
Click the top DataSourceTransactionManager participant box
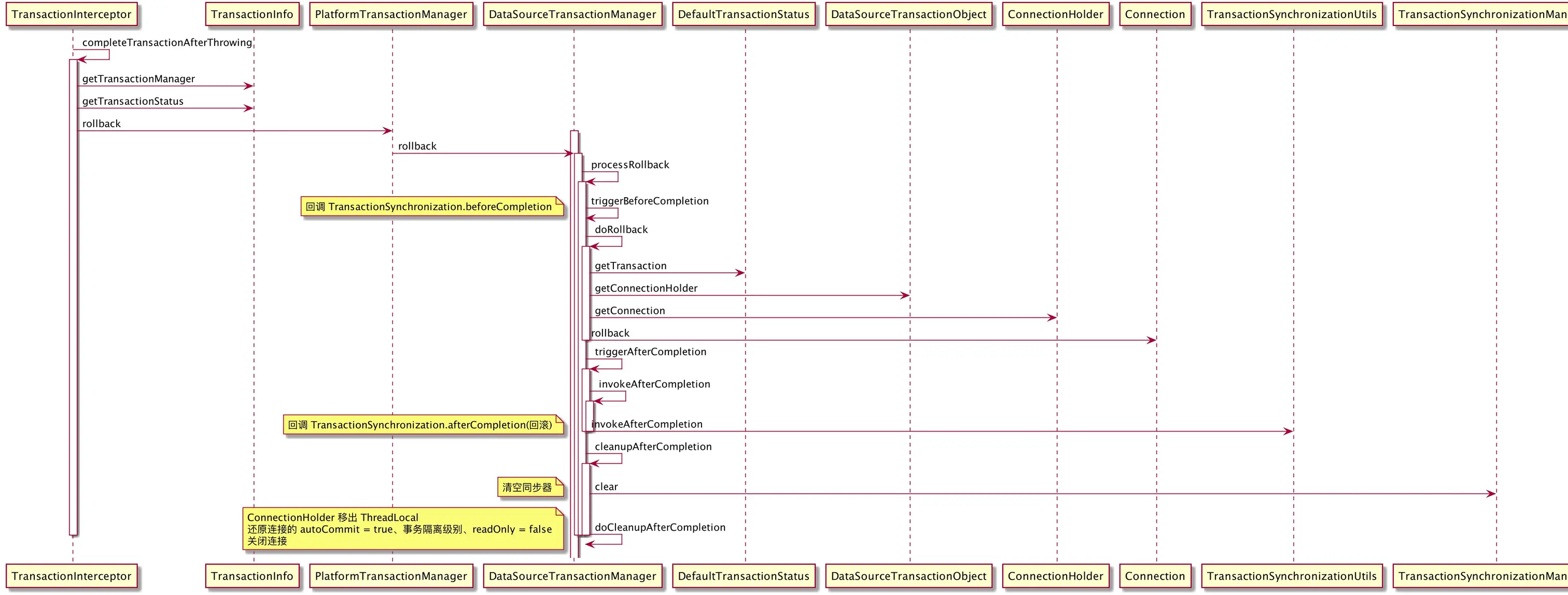click(572, 15)
